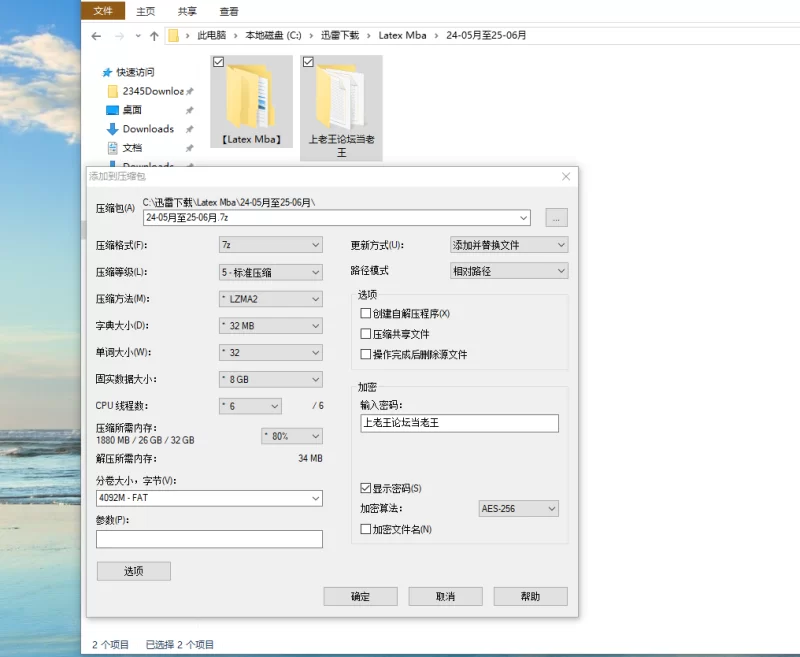The image size is (800, 657).
Task: Click 迅雷下载 in the breadcrumb path
Action: (x=340, y=35)
